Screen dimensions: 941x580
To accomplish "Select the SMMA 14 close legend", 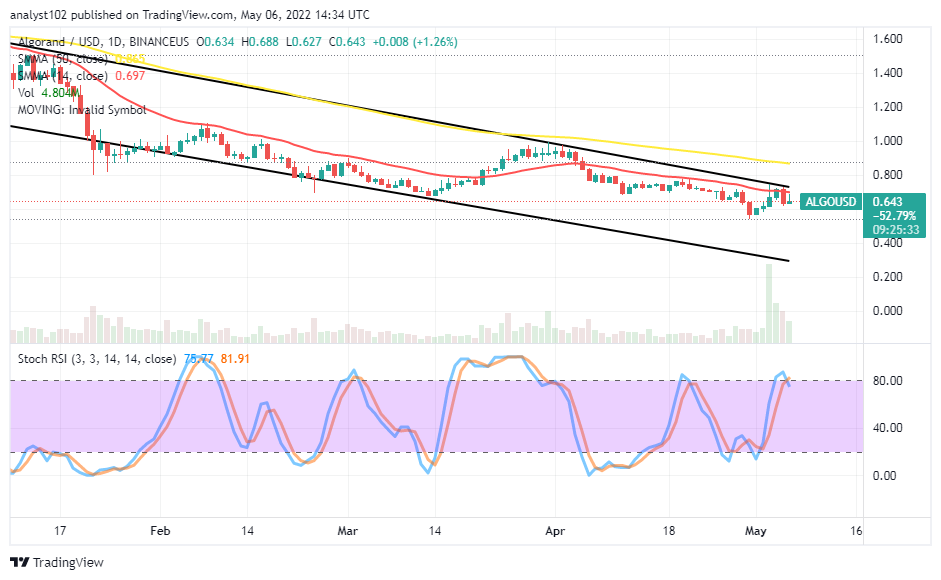I will pos(63,76).
